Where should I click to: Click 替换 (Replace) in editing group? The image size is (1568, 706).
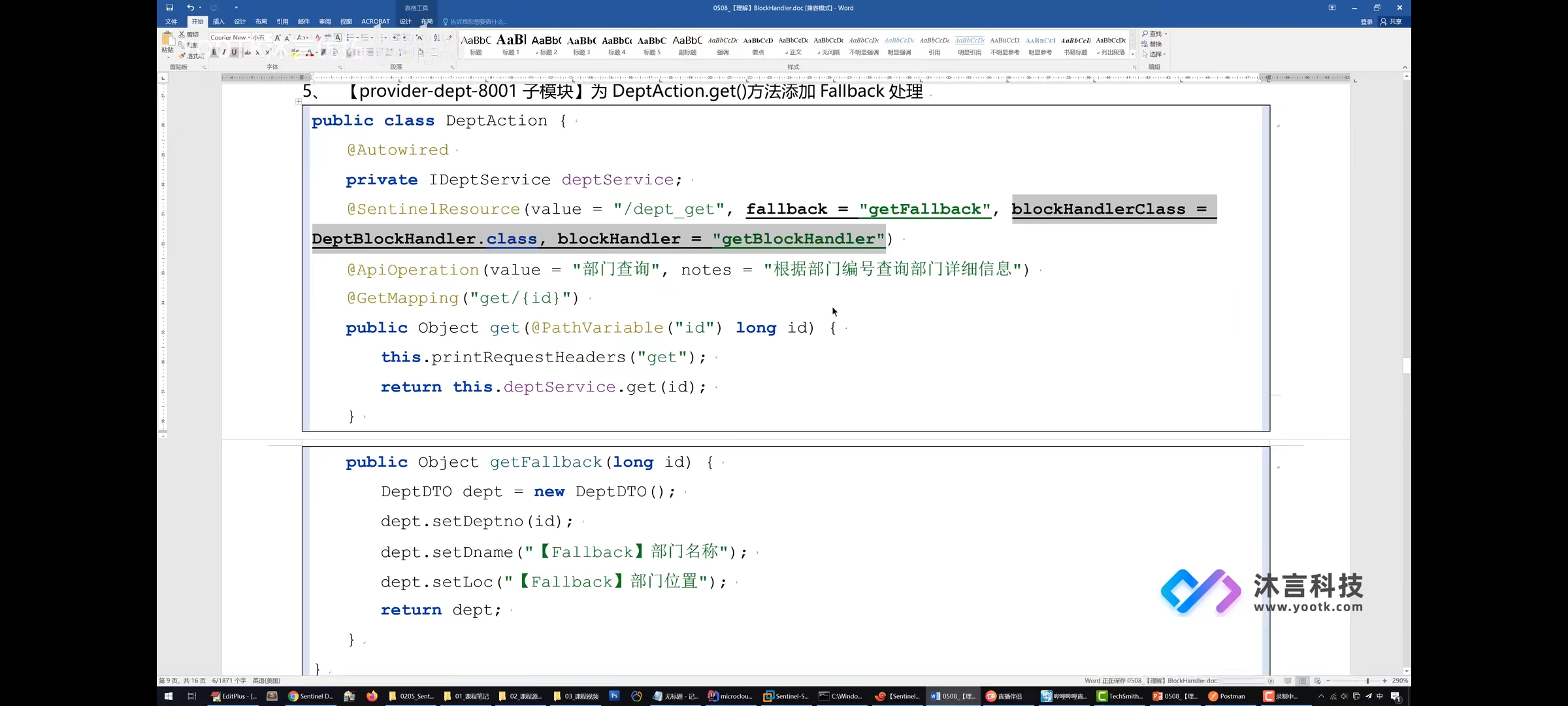(x=1152, y=44)
